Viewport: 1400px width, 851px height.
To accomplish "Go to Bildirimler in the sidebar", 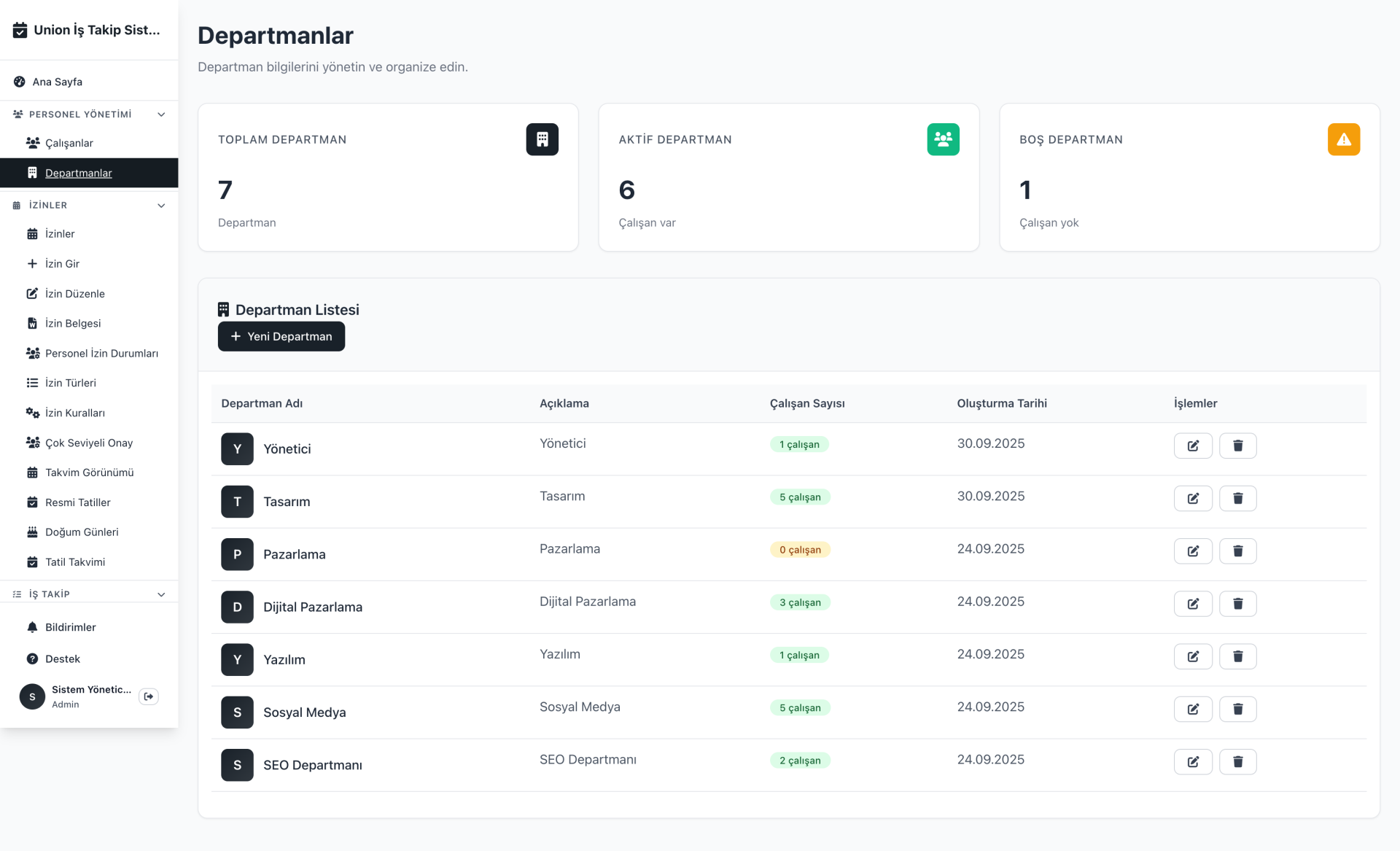I will pyautogui.click(x=70, y=627).
